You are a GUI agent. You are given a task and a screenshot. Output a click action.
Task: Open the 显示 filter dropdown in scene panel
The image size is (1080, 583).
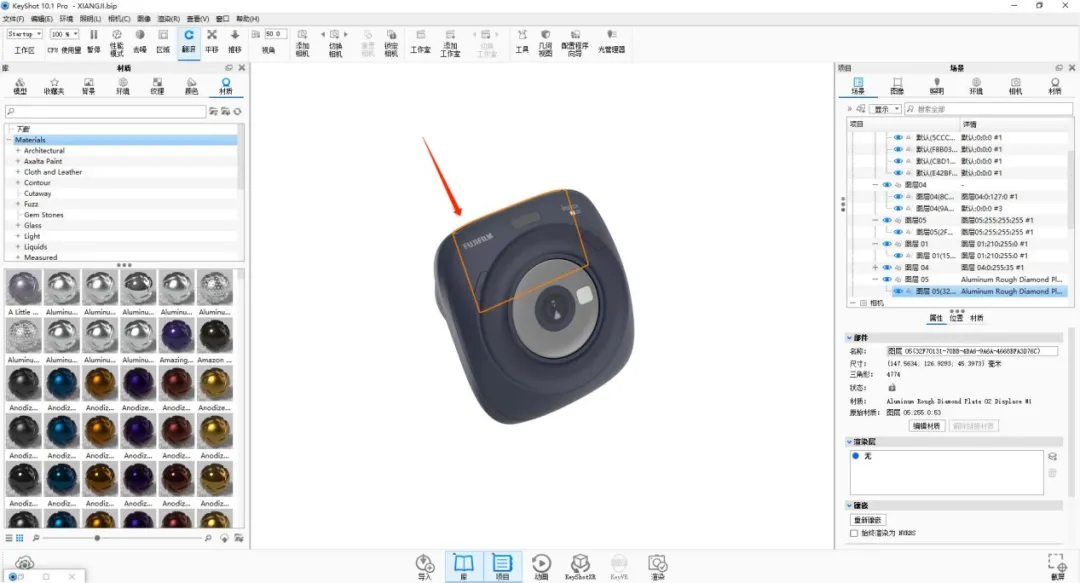point(886,109)
